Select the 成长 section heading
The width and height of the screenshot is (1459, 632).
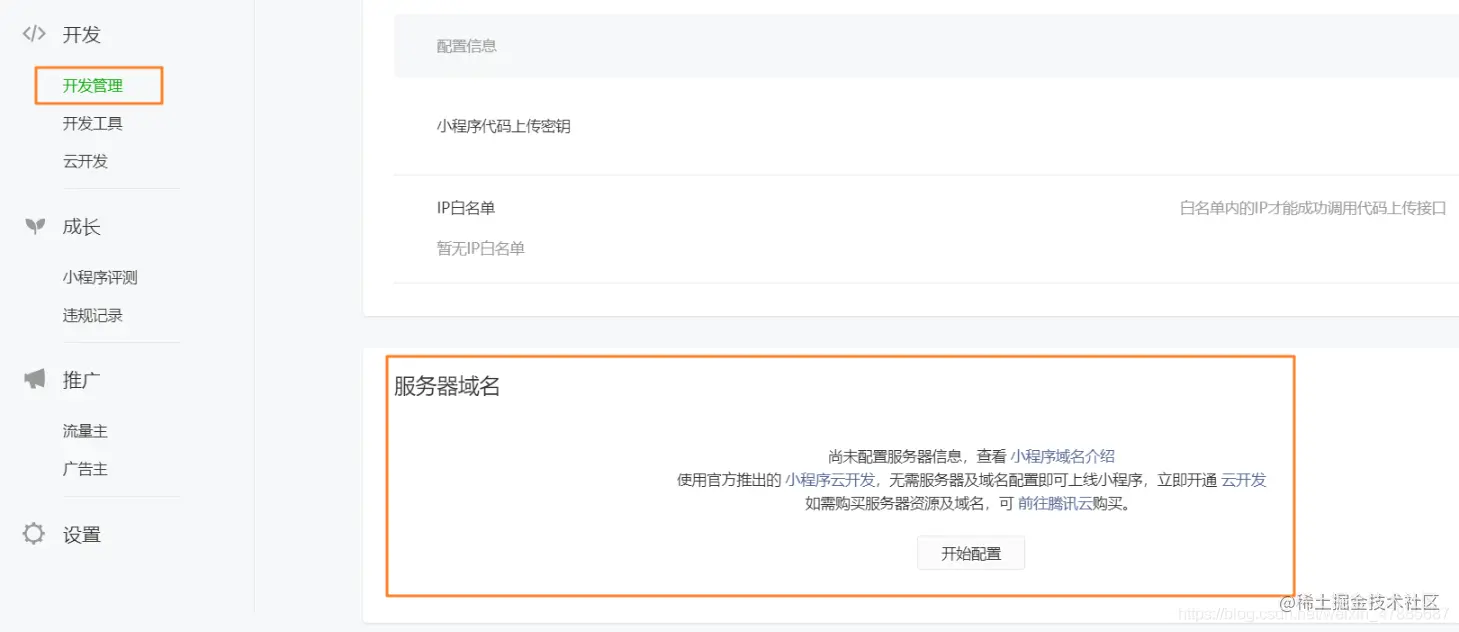click(x=82, y=227)
